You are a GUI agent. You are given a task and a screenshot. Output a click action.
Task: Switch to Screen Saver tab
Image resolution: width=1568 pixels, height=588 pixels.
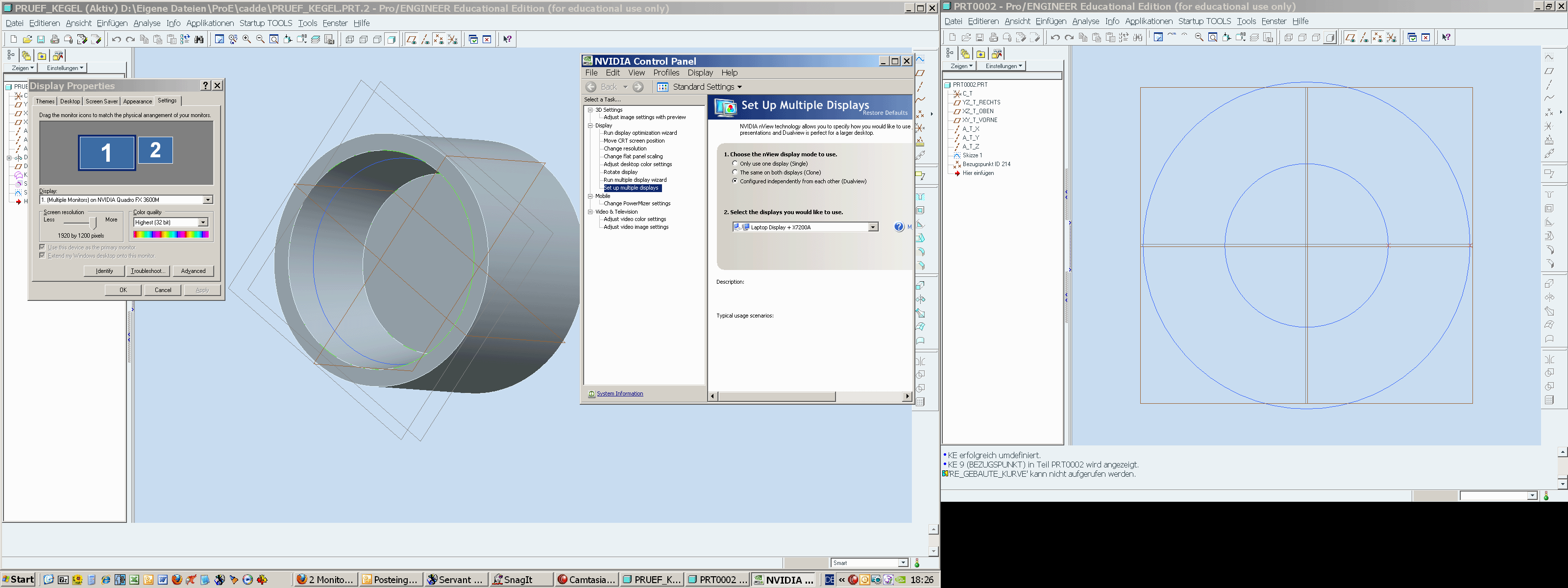tap(101, 101)
